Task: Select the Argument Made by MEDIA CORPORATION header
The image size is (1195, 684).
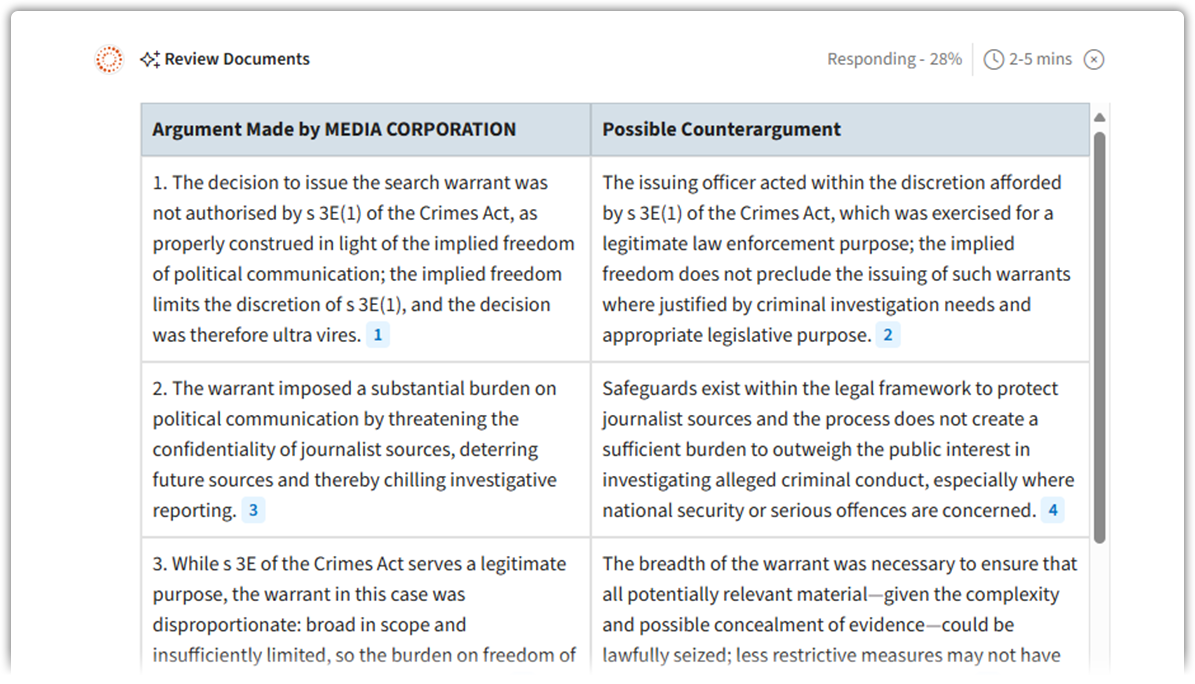Action: pos(334,129)
